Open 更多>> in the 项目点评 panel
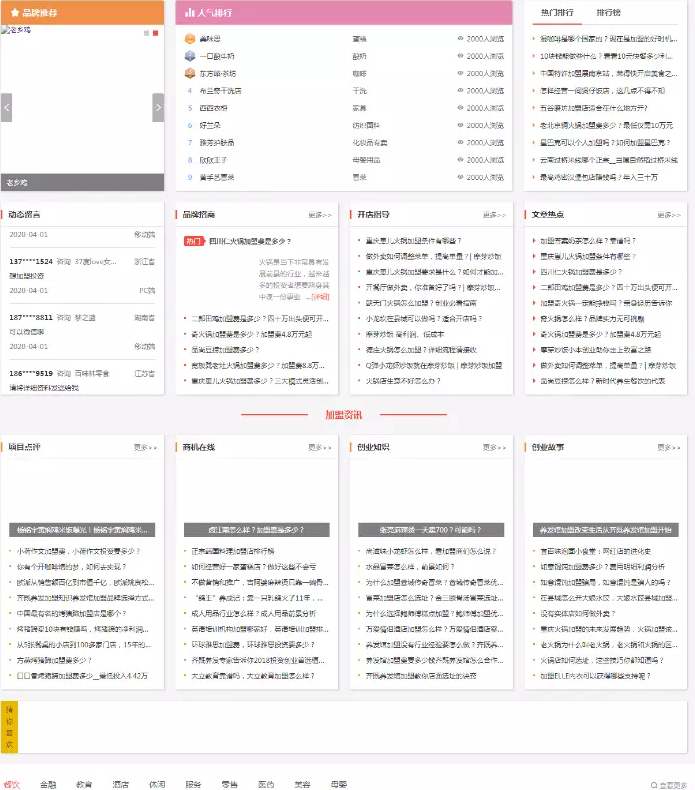Image resolution: width=695 pixels, height=790 pixels. click(x=145, y=447)
